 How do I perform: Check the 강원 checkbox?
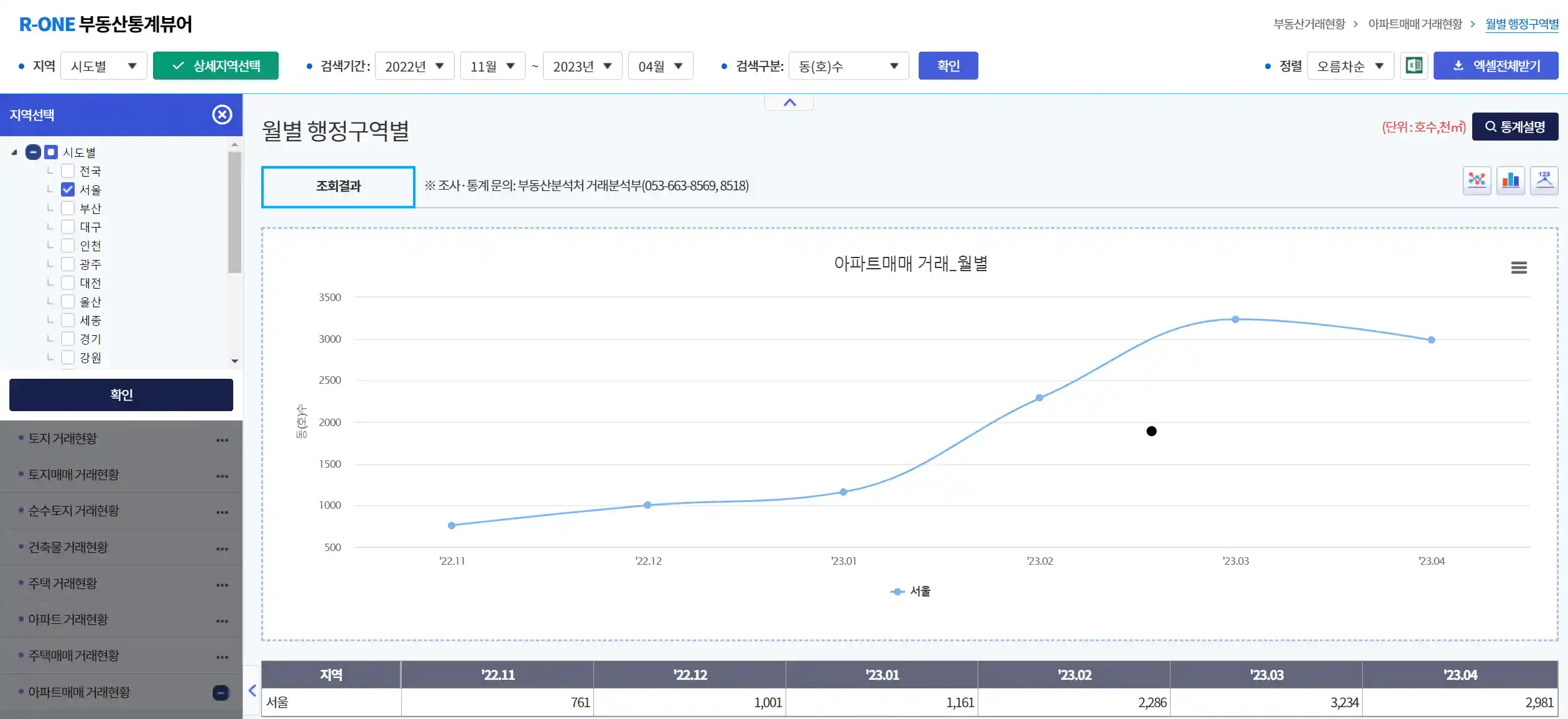(x=68, y=358)
